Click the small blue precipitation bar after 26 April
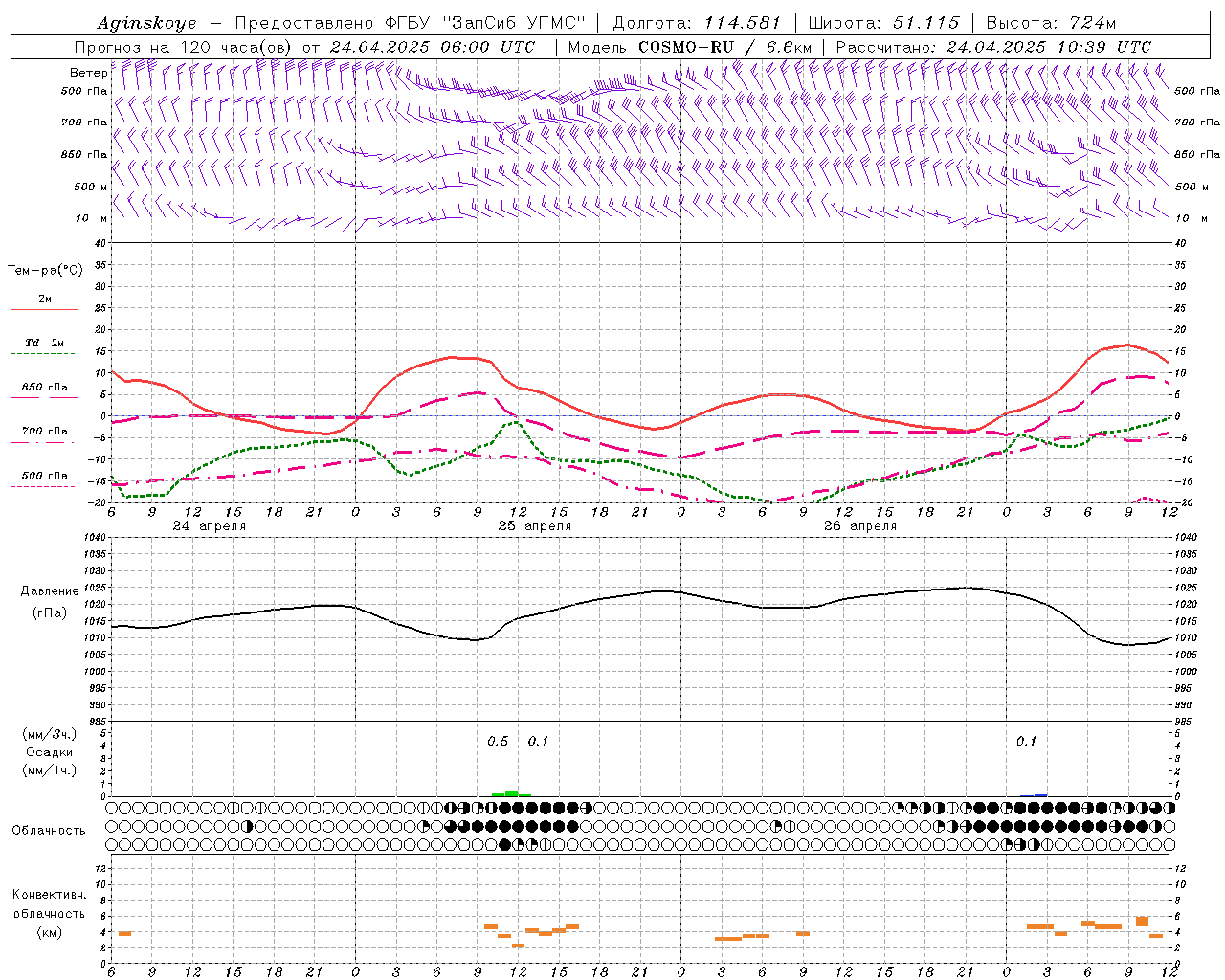 1040,794
